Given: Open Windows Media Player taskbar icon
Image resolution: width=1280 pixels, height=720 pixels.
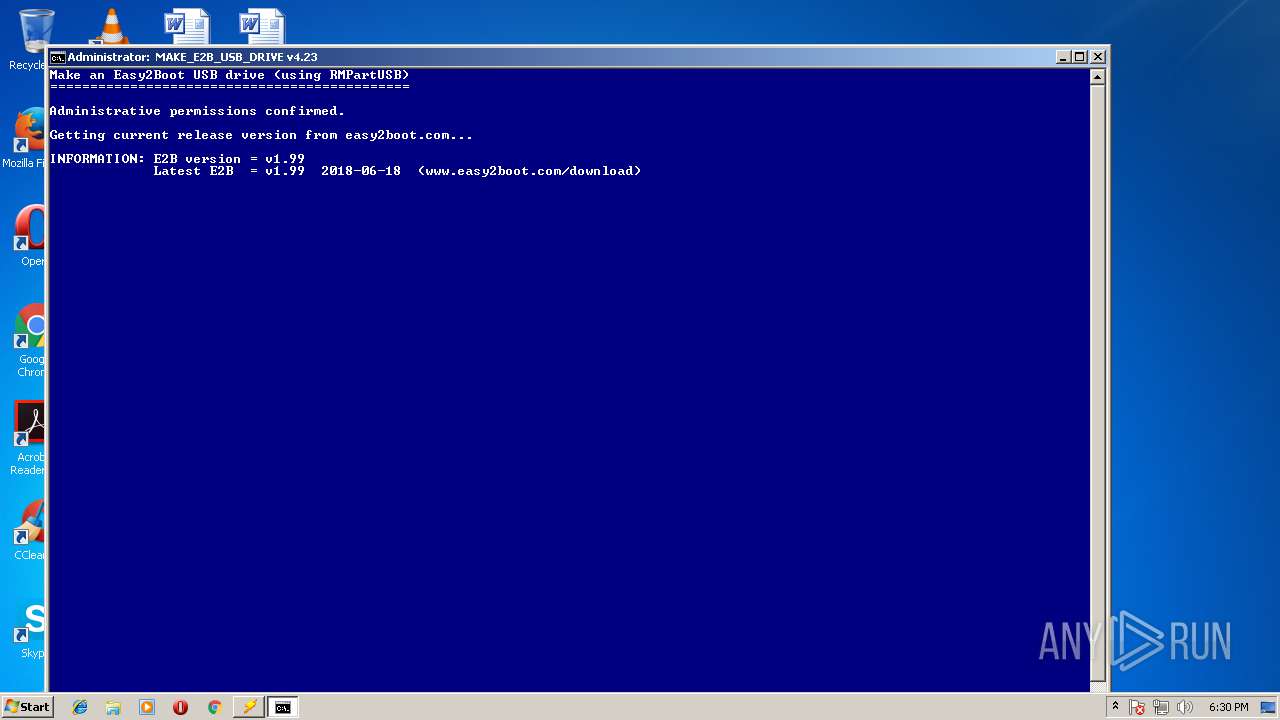Looking at the screenshot, I should tap(147, 707).
